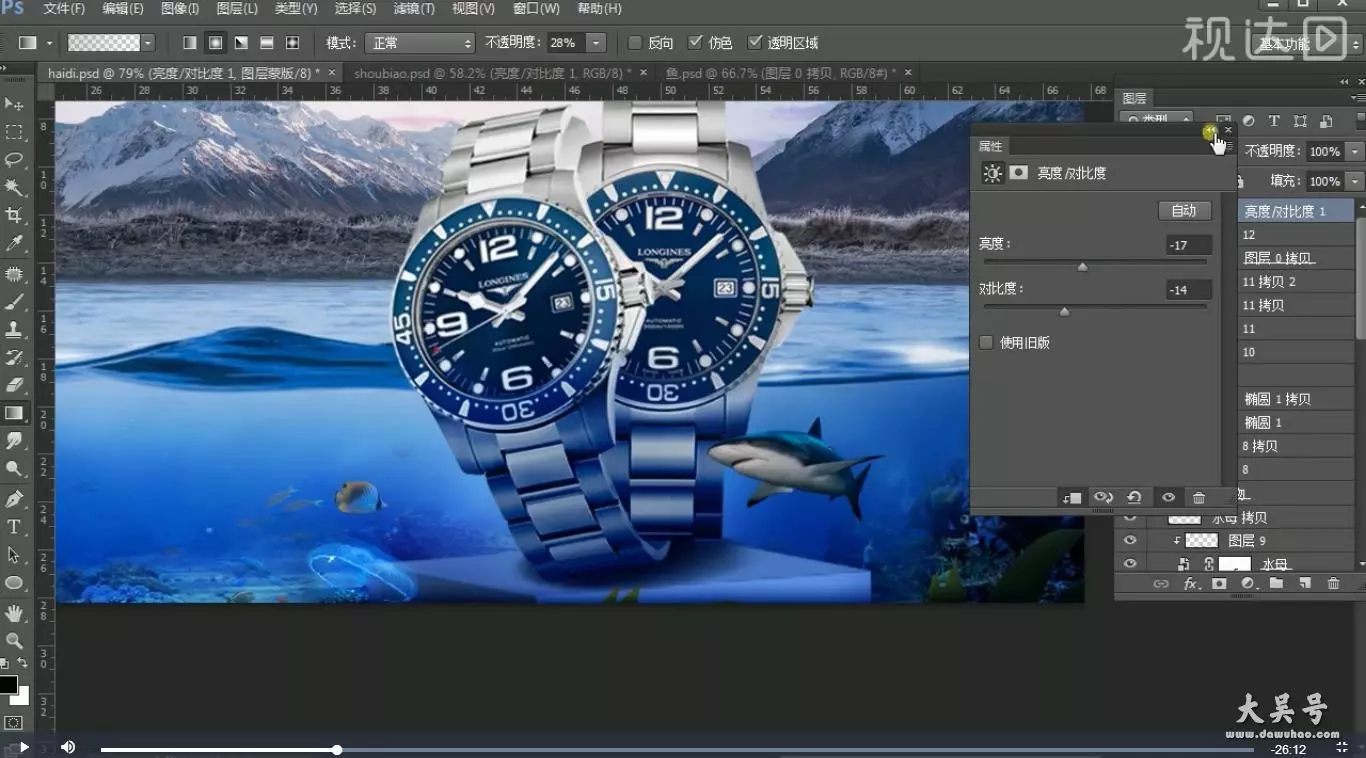
Task: Open the 滤镜(T) menu
Action: point(414,9)
